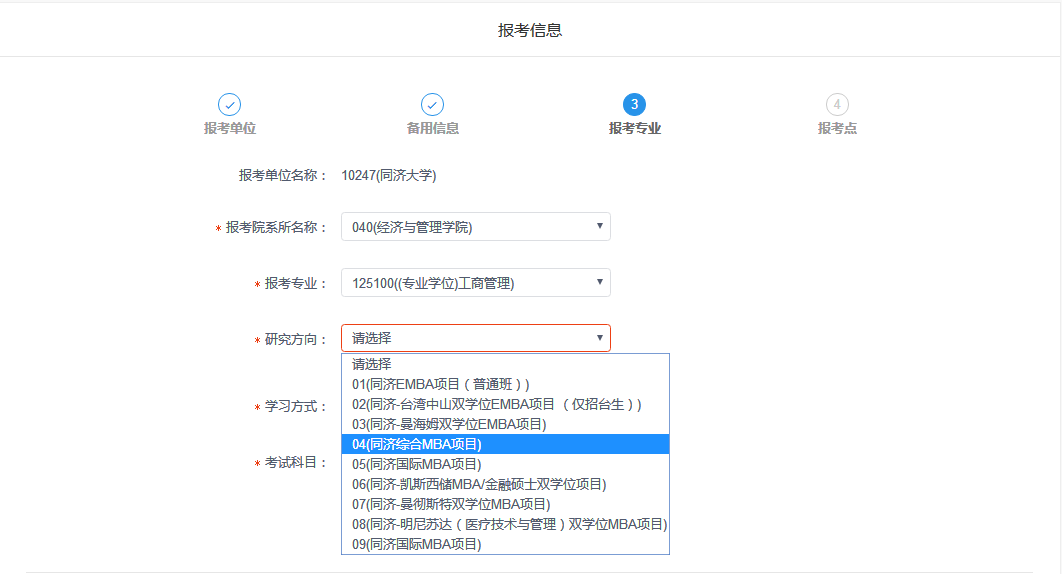Image resolution: width=1062 pixels, height=574 pixels.
Task: Pick option 09 at the list bottom
Action: tap(417, 544)
